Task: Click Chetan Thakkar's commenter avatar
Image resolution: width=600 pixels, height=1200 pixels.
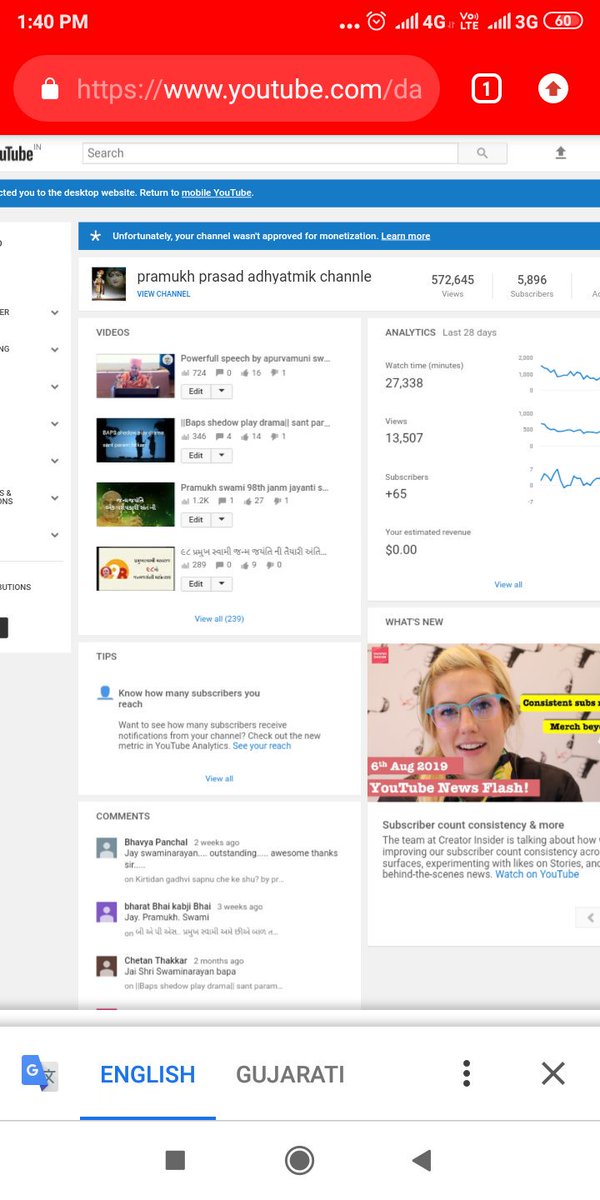Action: (107, 966)
